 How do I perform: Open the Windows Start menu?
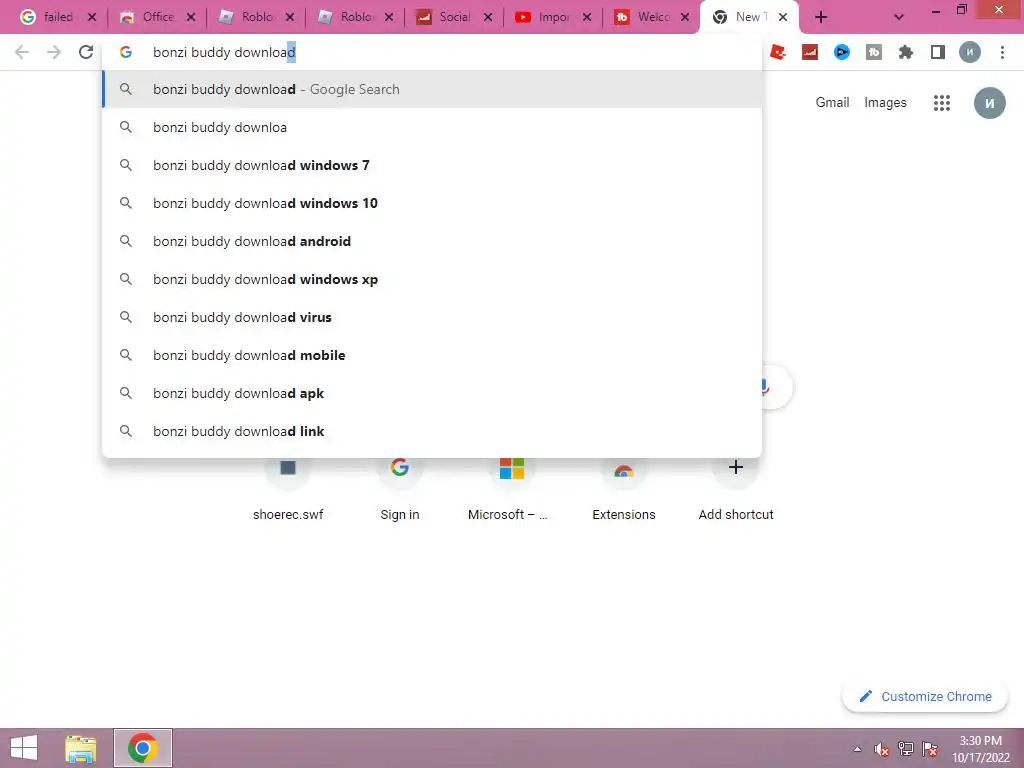[x=24, y=748]
